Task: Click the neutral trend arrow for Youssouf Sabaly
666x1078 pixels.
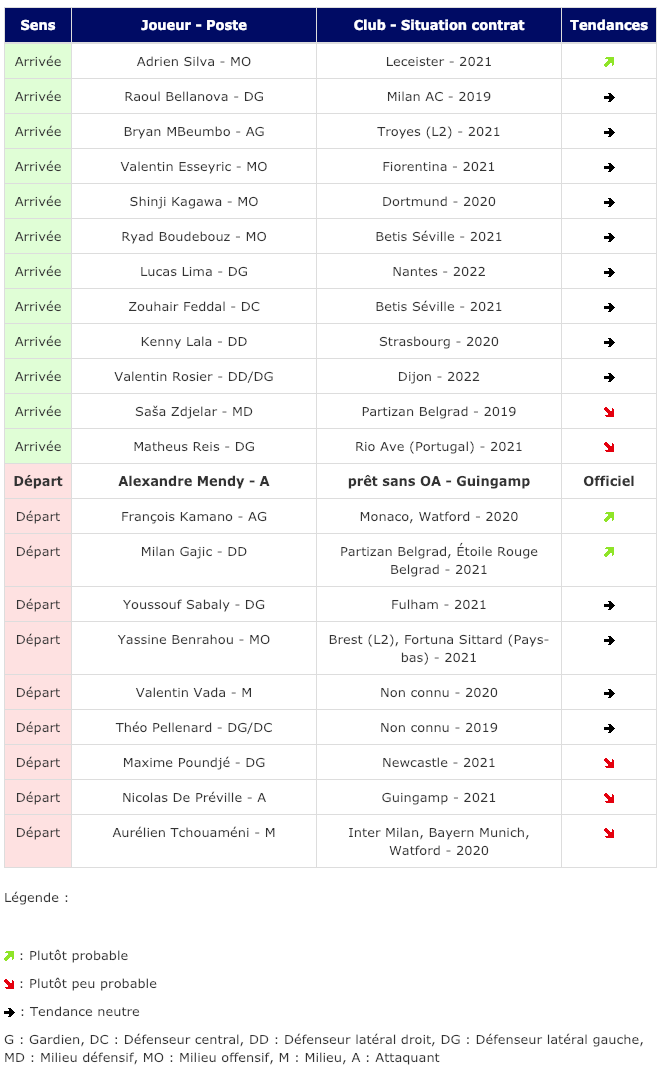Action: tap(609, 605)
